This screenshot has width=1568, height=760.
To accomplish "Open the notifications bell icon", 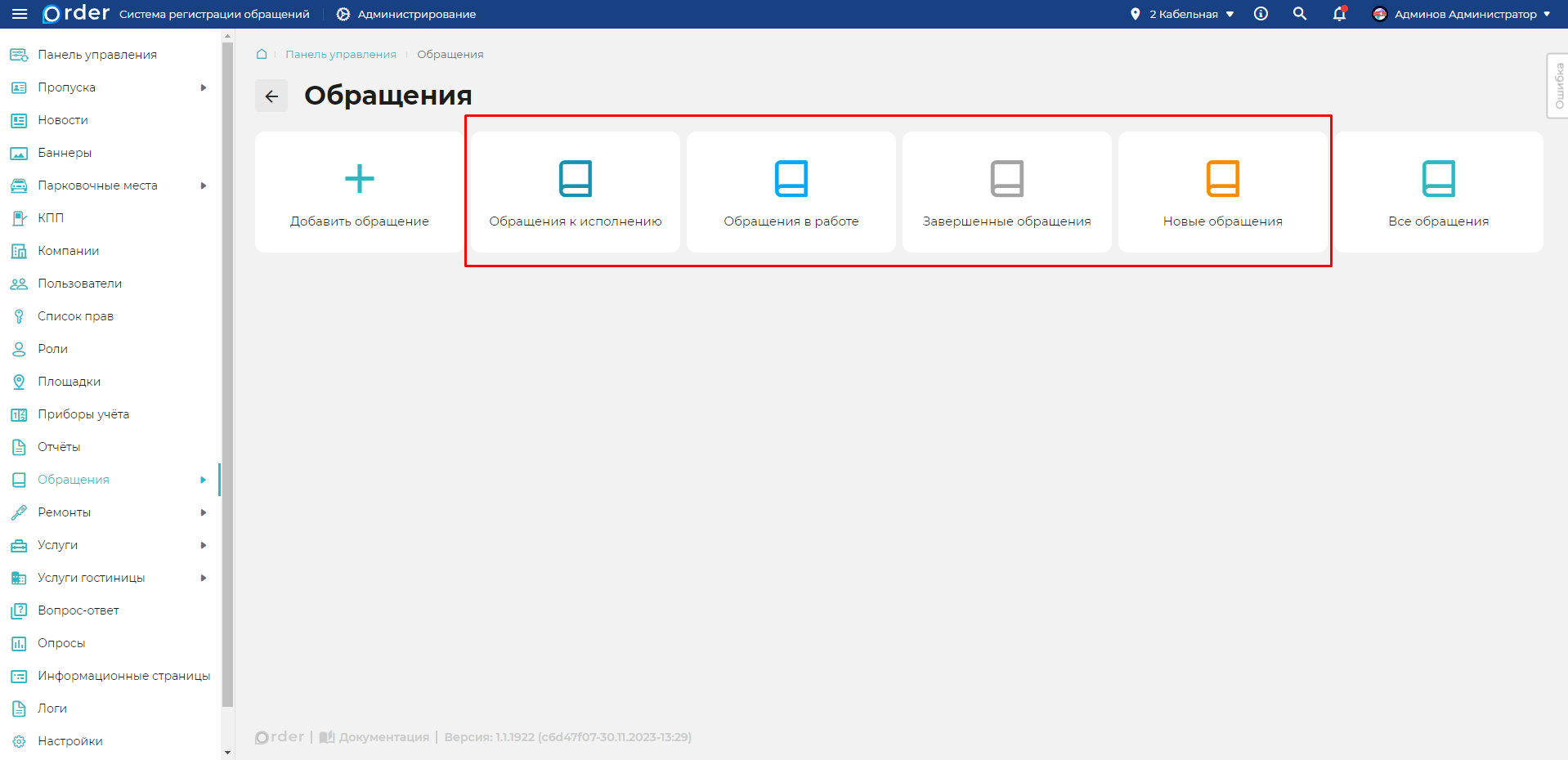I will 1339,14.
